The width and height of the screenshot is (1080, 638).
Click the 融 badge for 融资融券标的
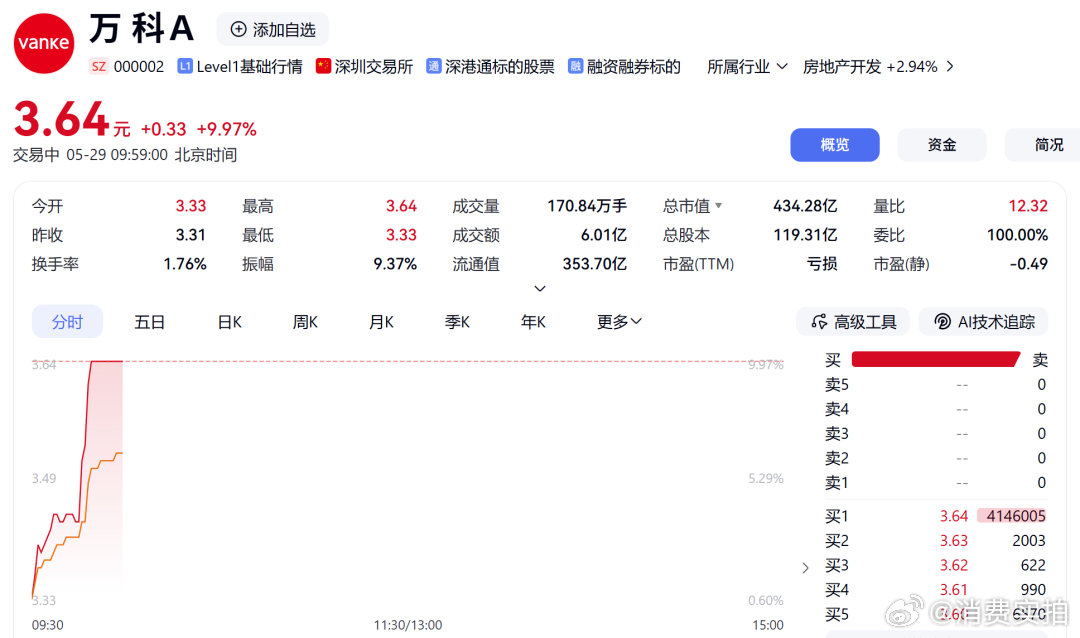(x=575, y=66)
